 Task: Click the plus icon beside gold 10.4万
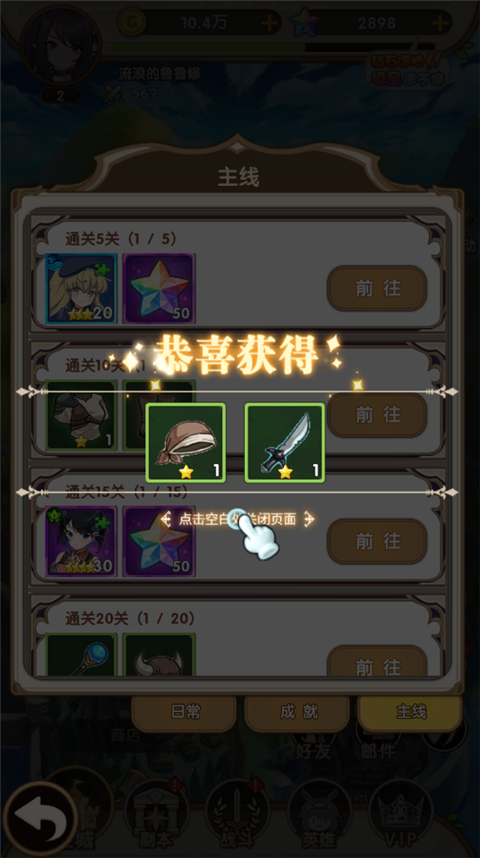tap(269, 23)
